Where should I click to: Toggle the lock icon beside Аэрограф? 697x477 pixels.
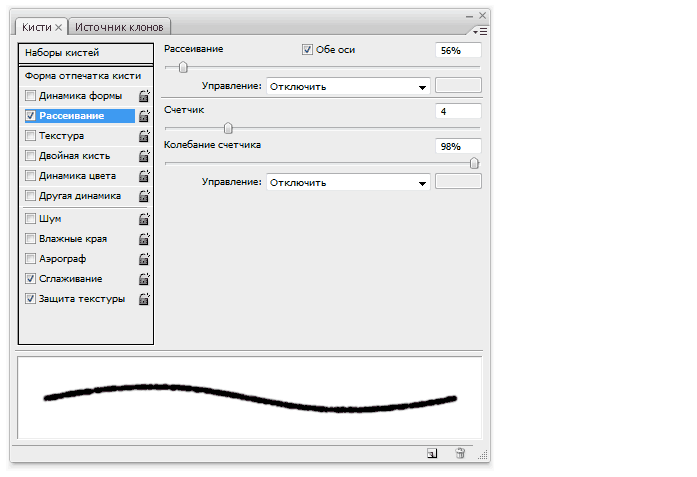point(144,259)
